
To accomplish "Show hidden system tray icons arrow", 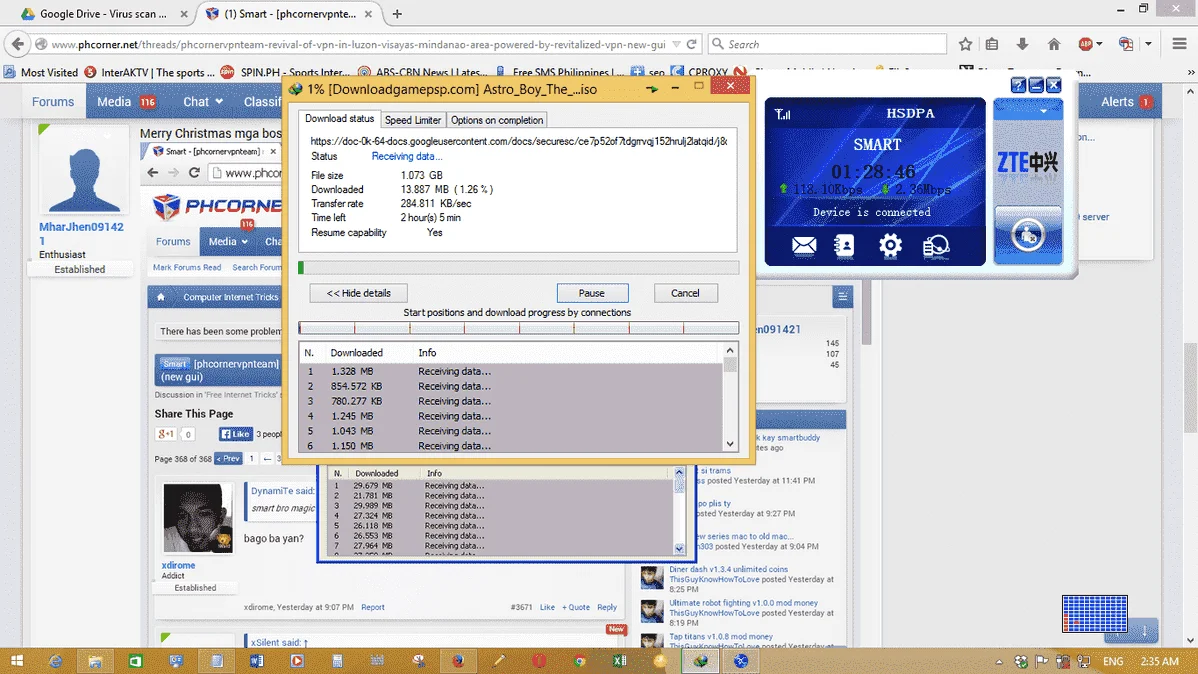I will pyautogui.click(x=999, y=662).
